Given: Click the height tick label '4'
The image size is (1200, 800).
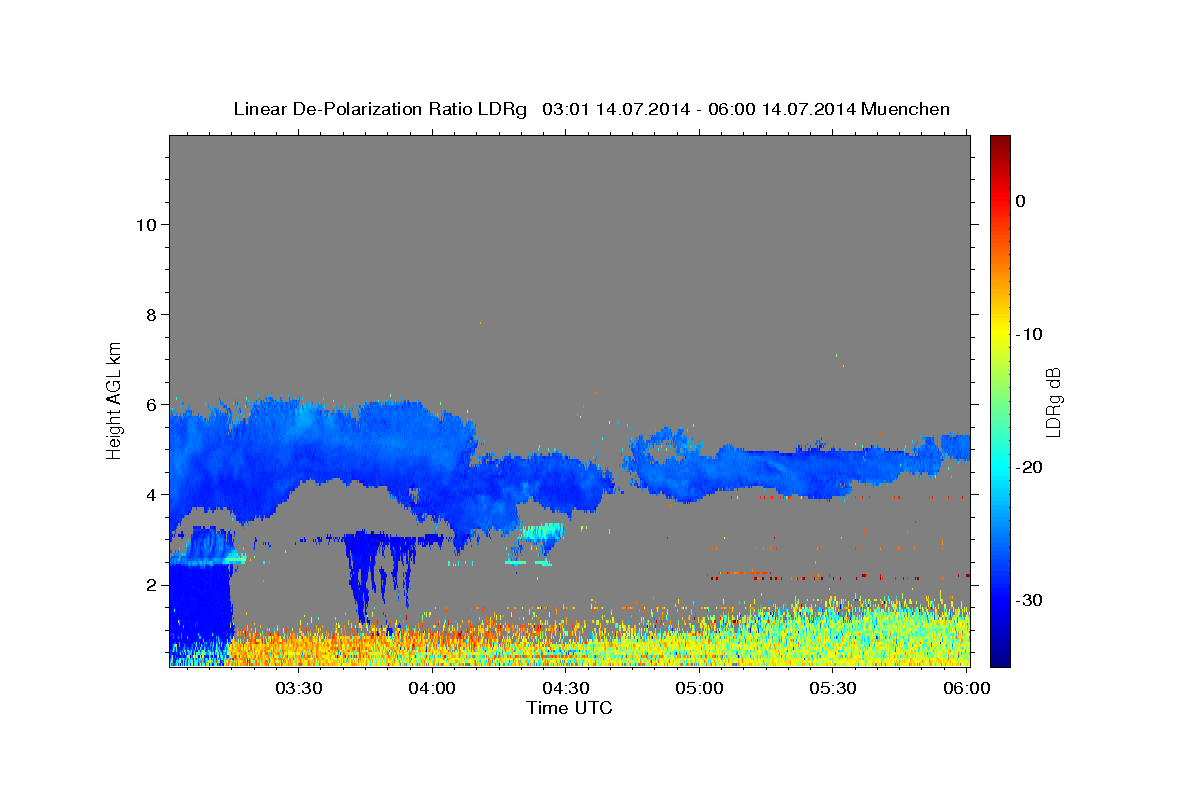Looking at the screenshot, I should 150,494.
